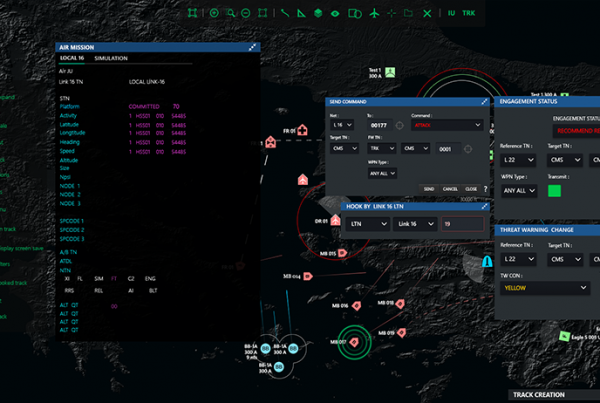Select the magnifier search tool
This screenshot has width=600, height=403.
point(230,13)
